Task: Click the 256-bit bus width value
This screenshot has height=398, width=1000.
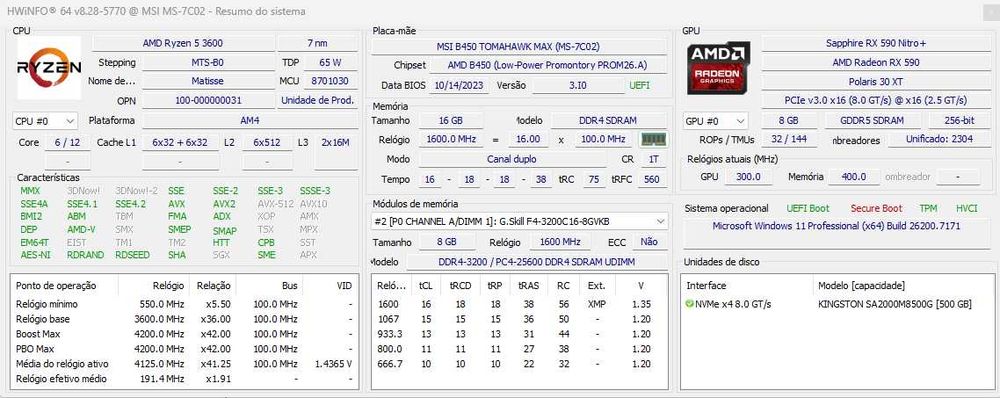Action: click(959, 121)
